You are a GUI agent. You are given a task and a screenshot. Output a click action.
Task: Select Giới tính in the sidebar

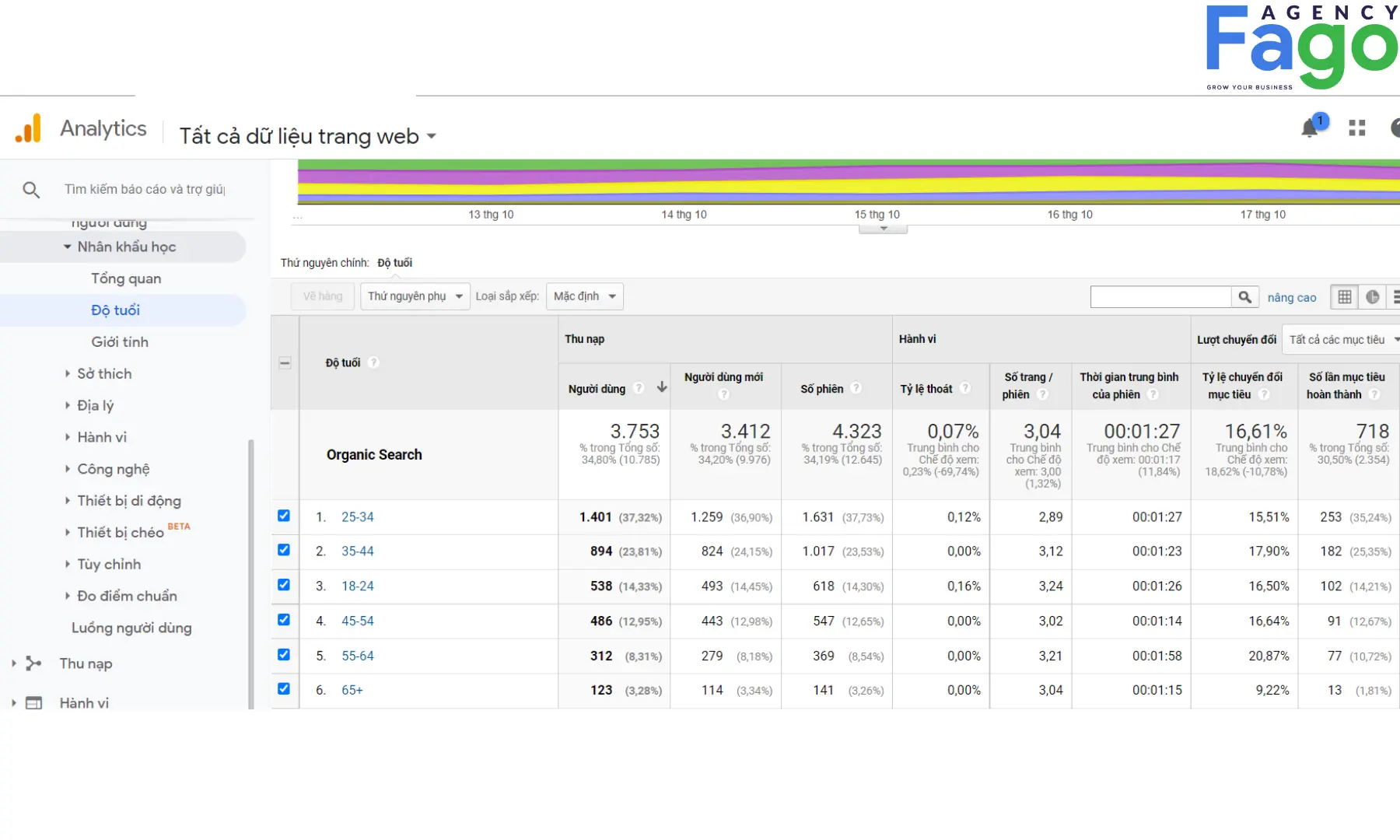click(x=120, y=342)
